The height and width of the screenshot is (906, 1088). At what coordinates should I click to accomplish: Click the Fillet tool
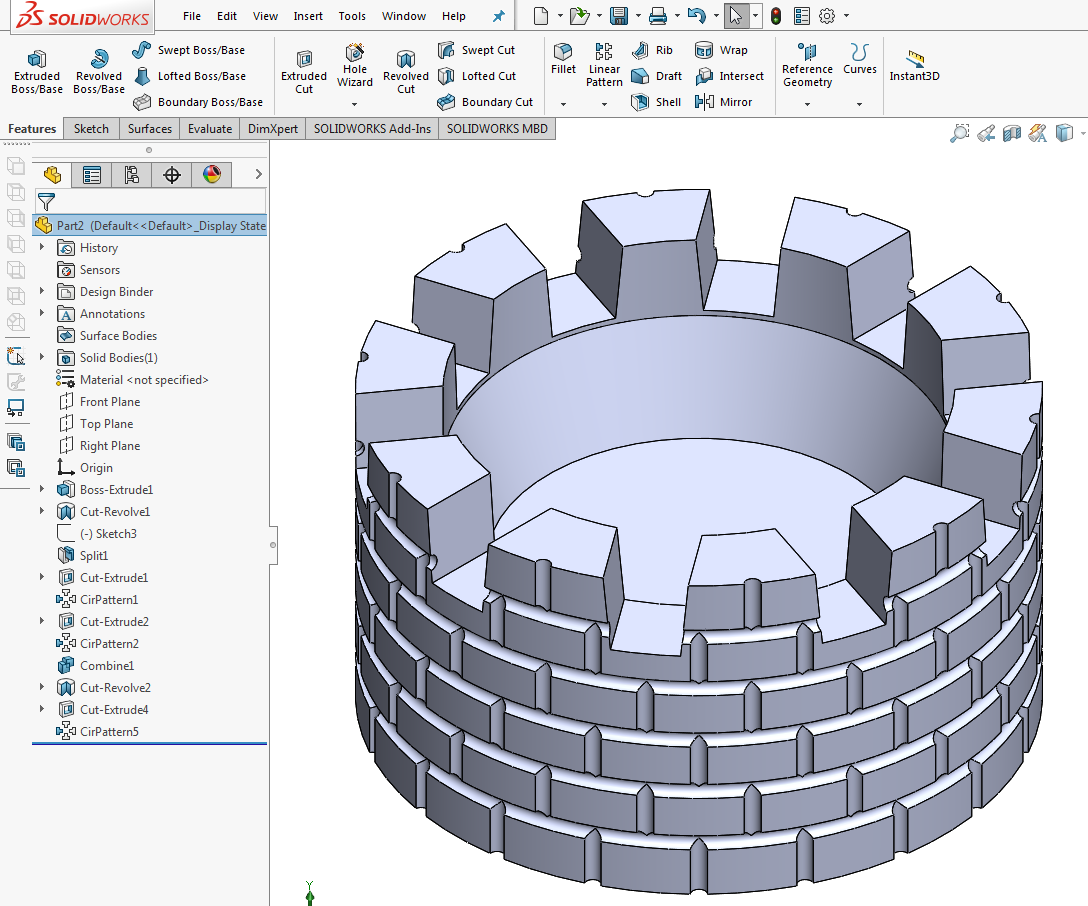point(563,59)
